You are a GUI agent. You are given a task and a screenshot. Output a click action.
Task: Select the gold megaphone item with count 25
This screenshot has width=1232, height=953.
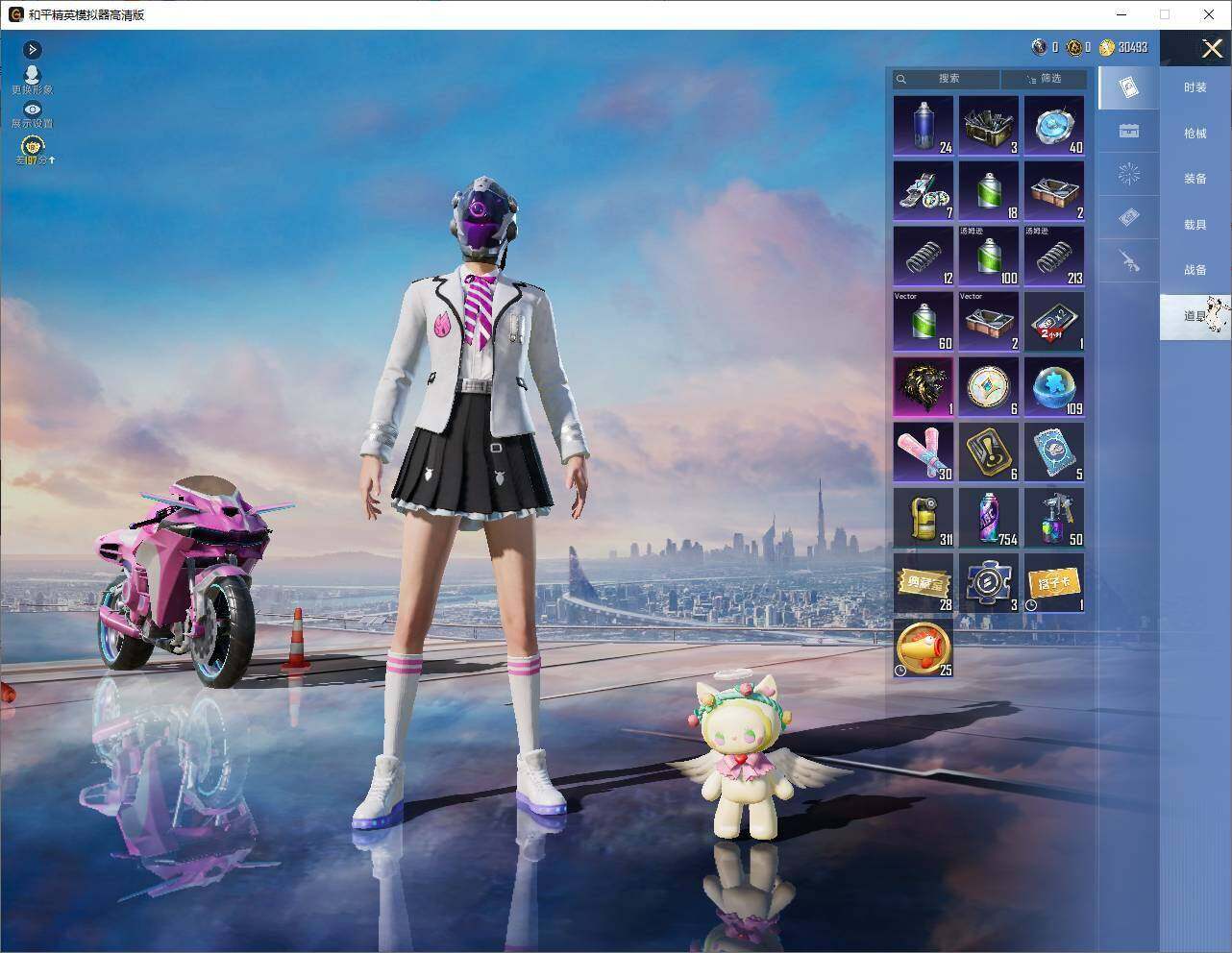point(924,648)
